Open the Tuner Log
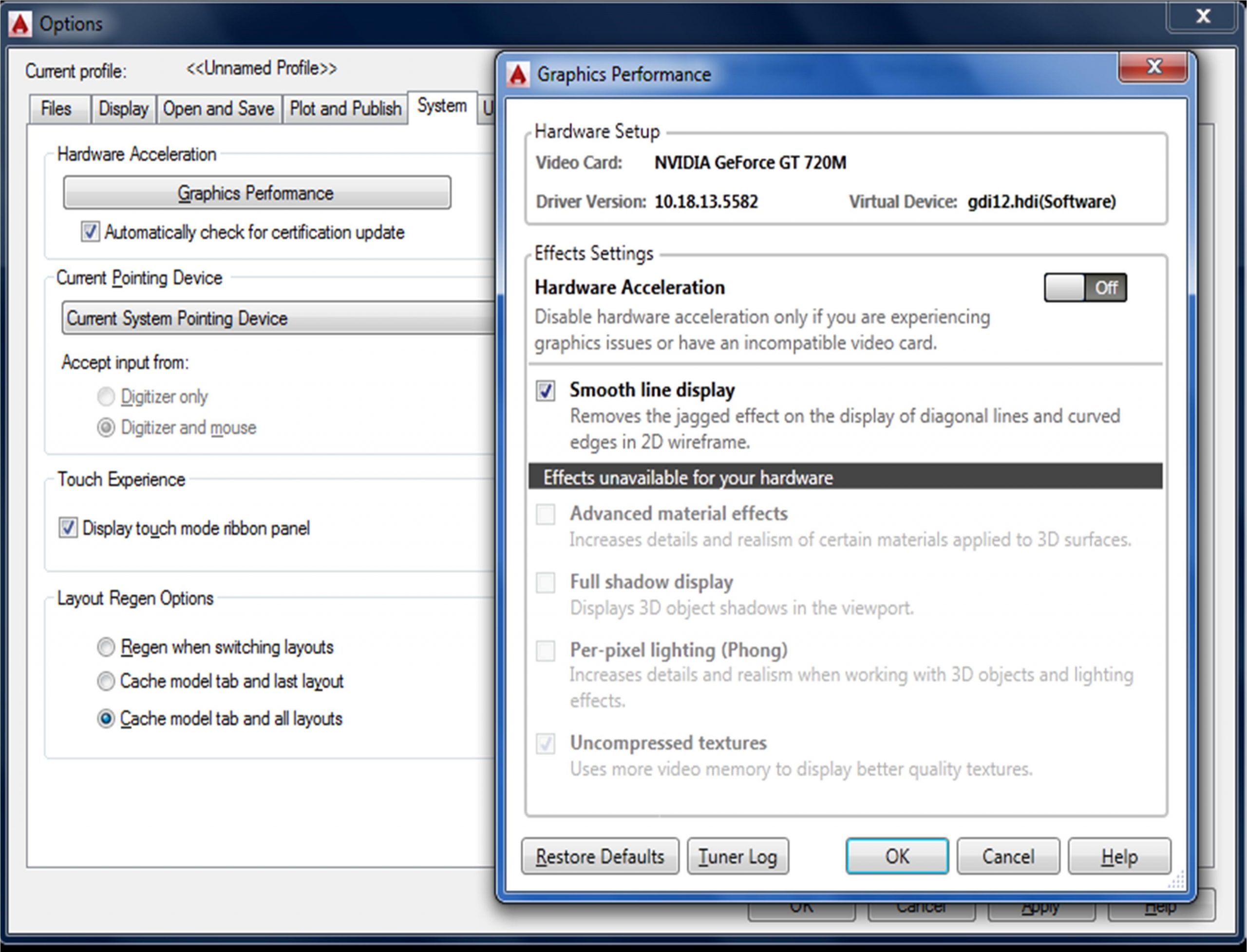 (737, 856)
